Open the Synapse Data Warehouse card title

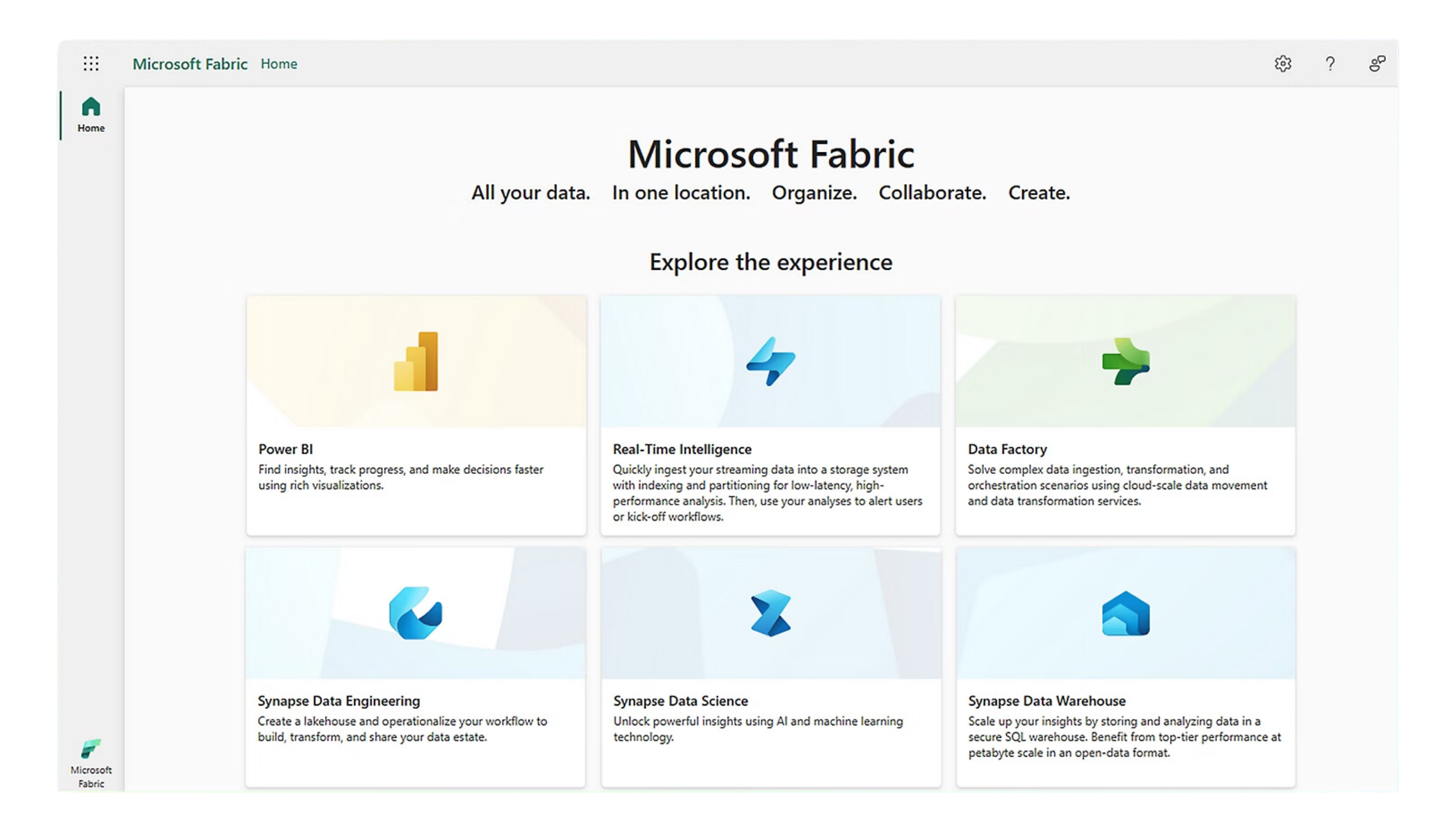(1047, 700)
